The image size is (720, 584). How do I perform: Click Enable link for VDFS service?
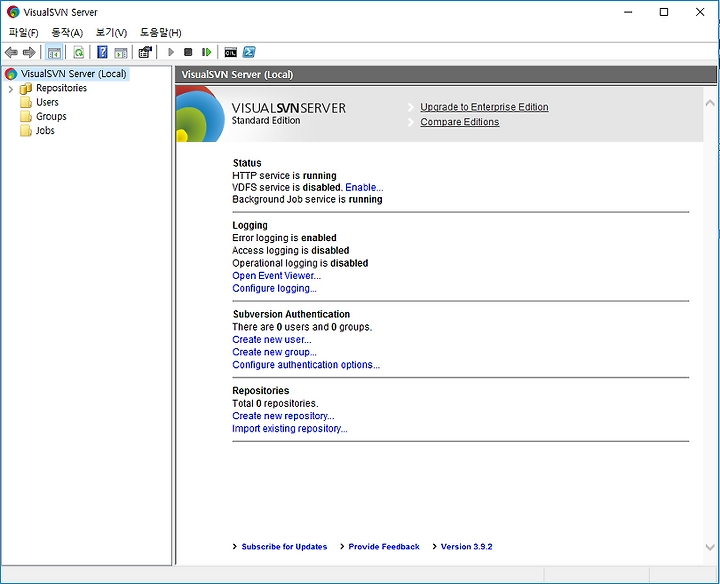364,187
